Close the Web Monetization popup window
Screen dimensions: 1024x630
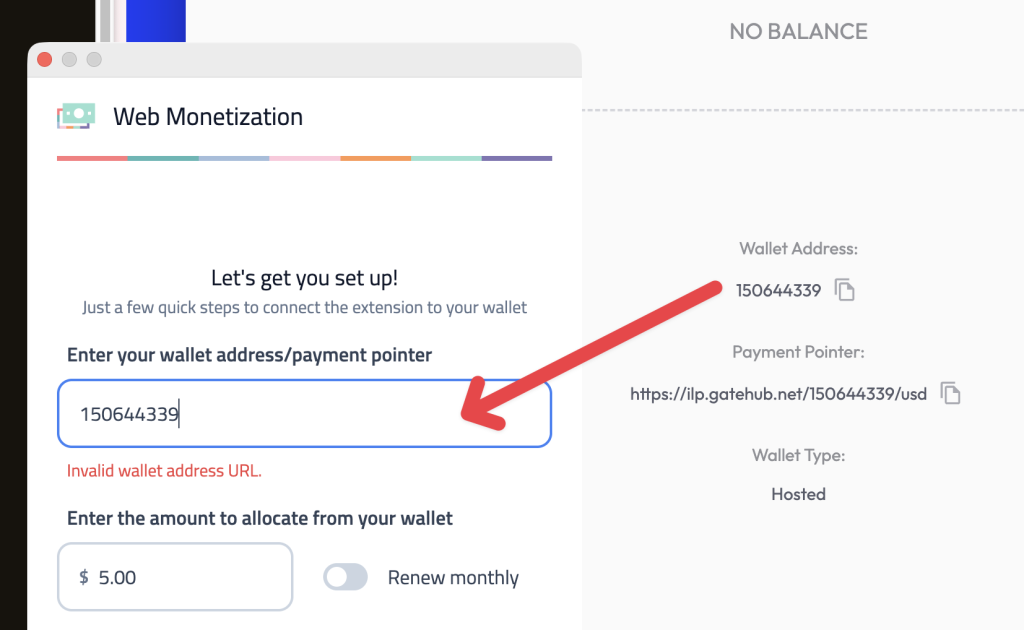click(x=44, y=60)
